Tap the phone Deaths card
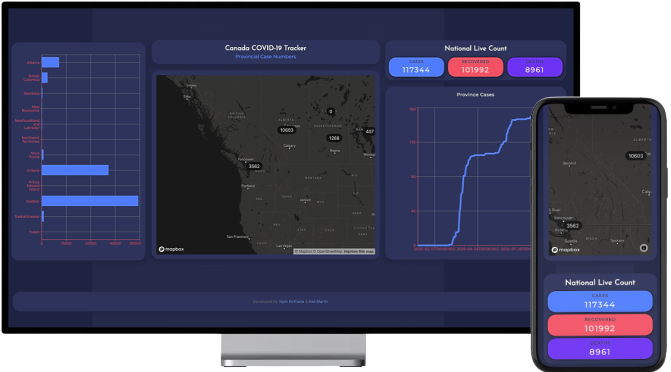The image size is (671, 372). [x=600, y=348]
